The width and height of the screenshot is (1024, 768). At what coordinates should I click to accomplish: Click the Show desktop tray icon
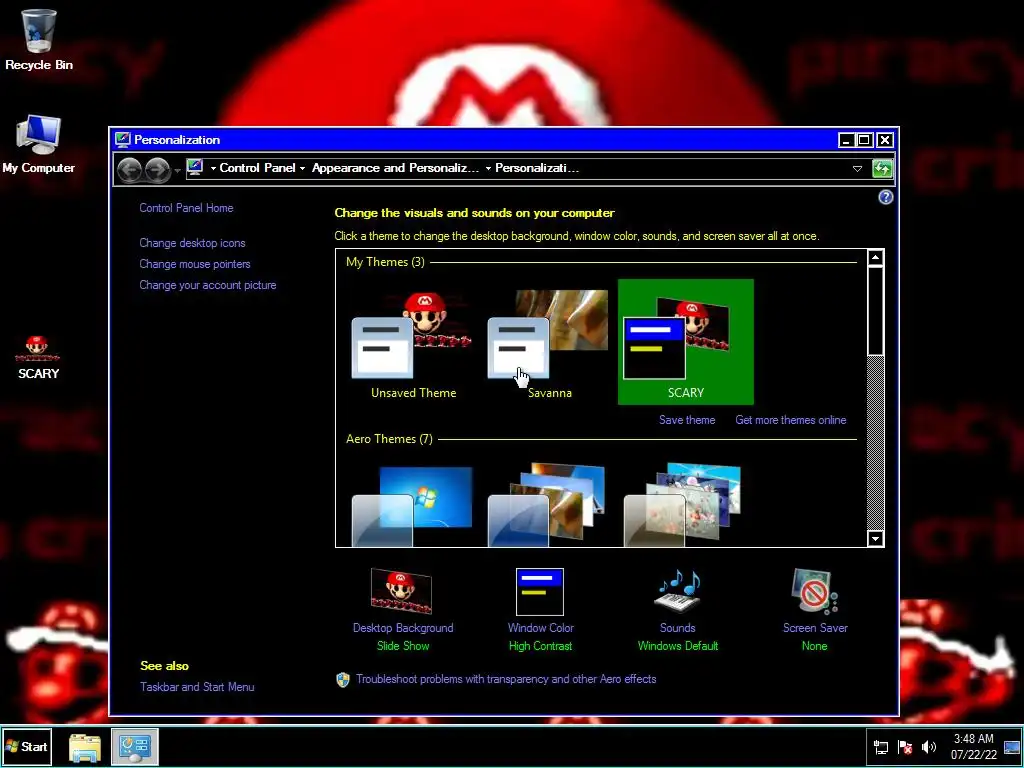coord(1012,747)
